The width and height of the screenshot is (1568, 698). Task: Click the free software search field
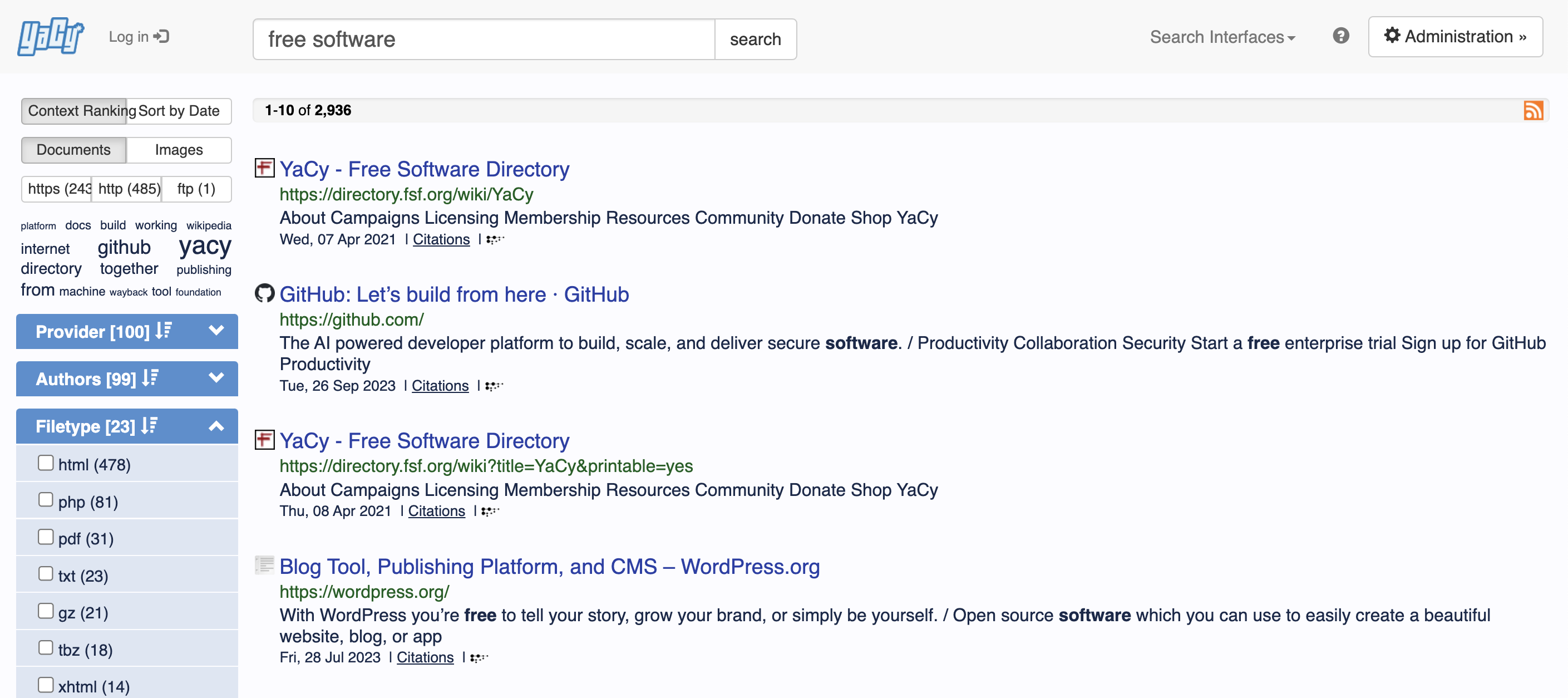point(484,40)
